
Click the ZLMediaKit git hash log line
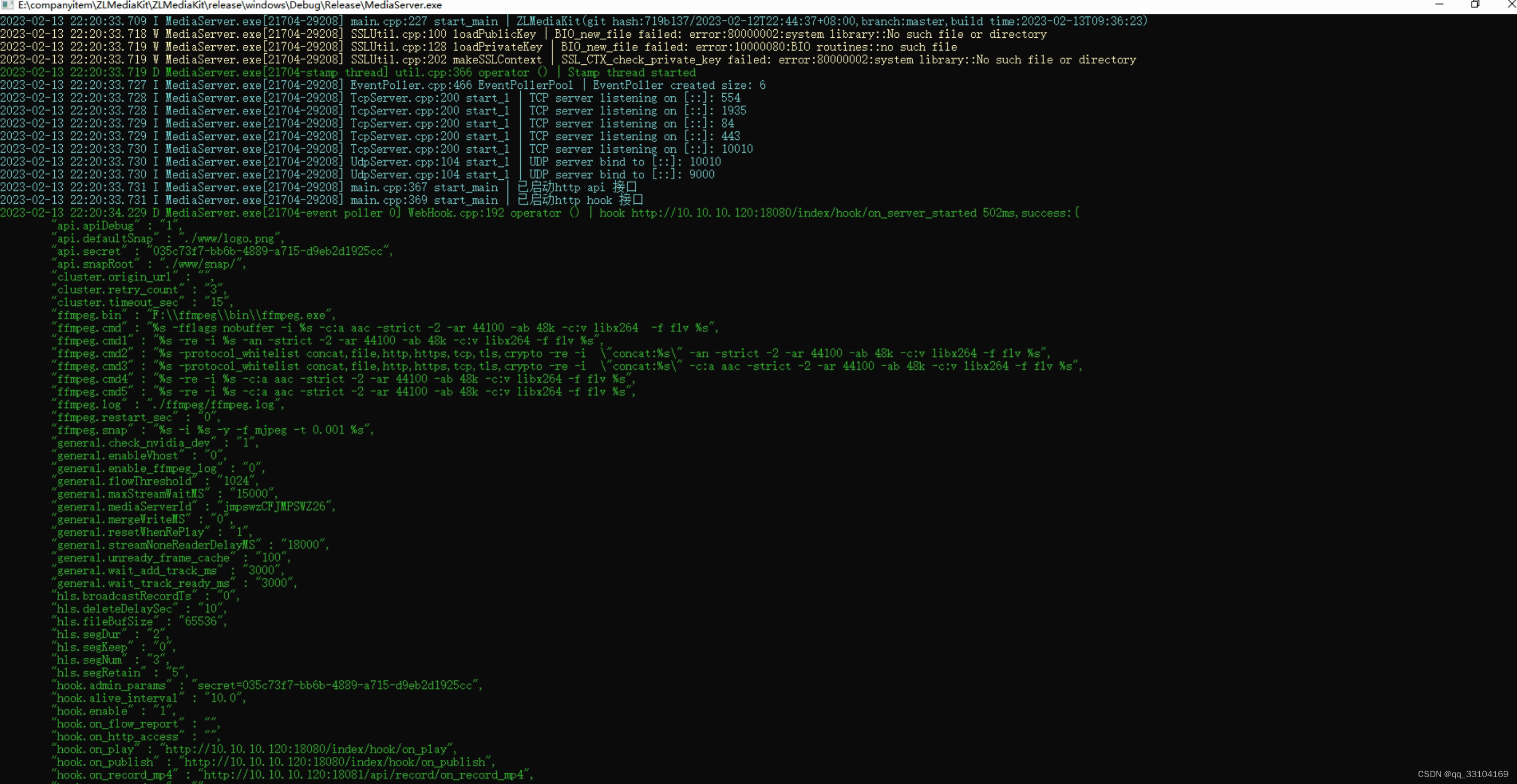pyautogui.click(x=573, y=21)
